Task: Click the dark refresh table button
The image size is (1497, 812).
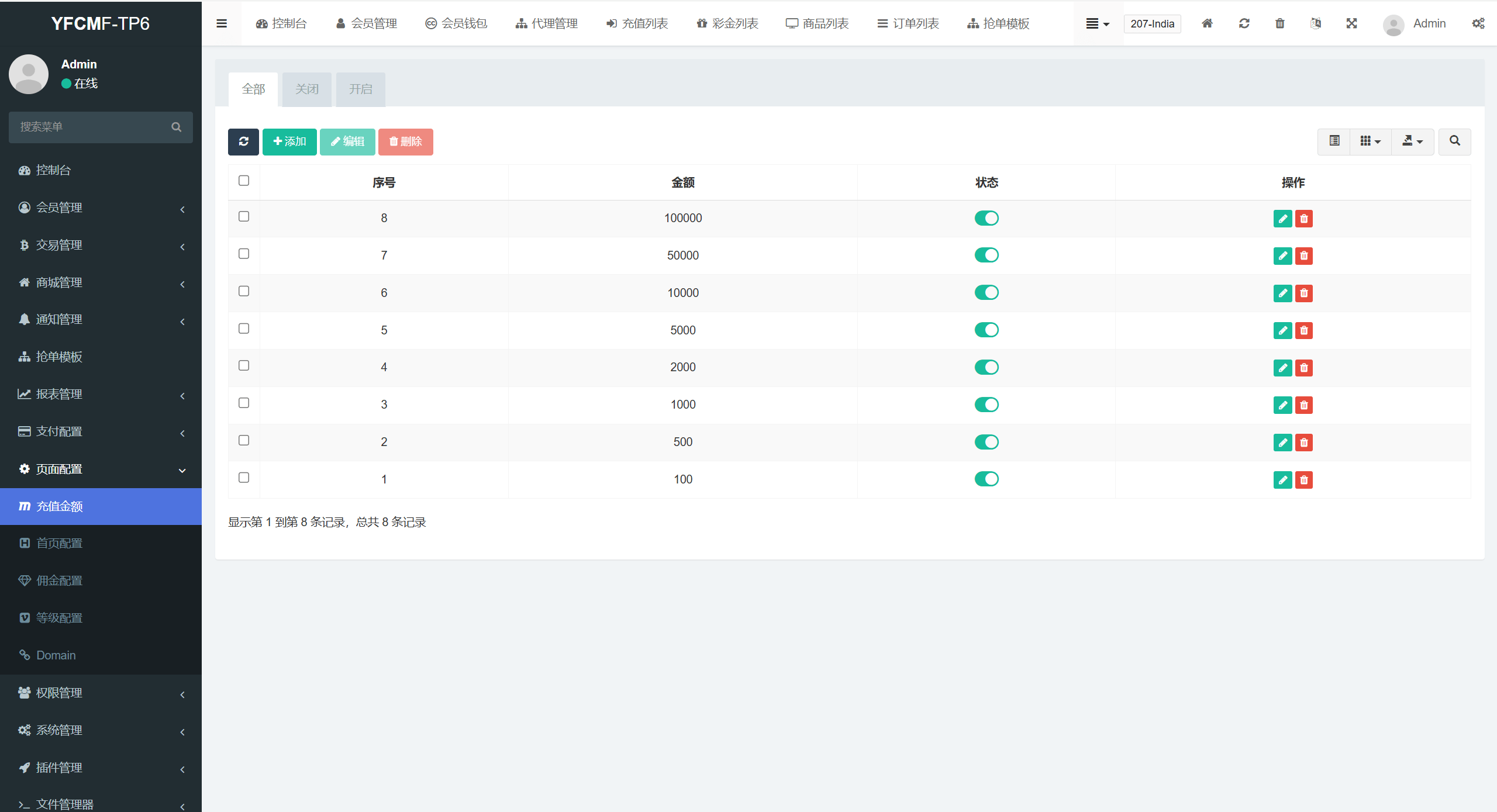Action: pos(243,141)
